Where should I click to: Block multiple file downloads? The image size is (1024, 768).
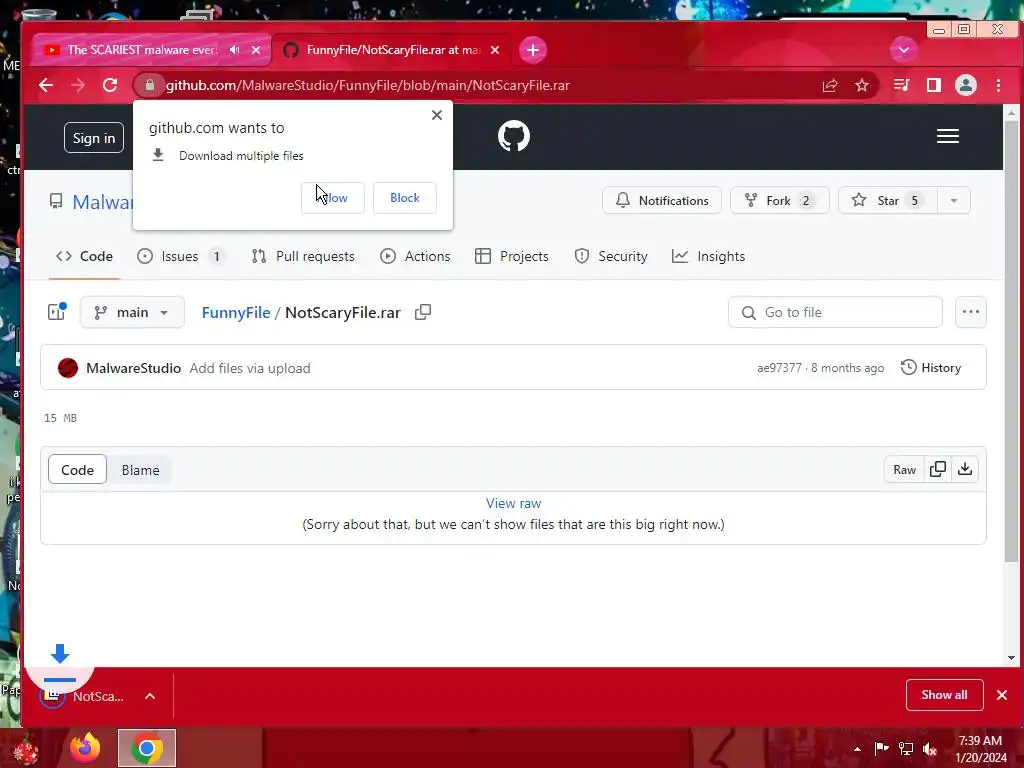(x=405, y=198)
